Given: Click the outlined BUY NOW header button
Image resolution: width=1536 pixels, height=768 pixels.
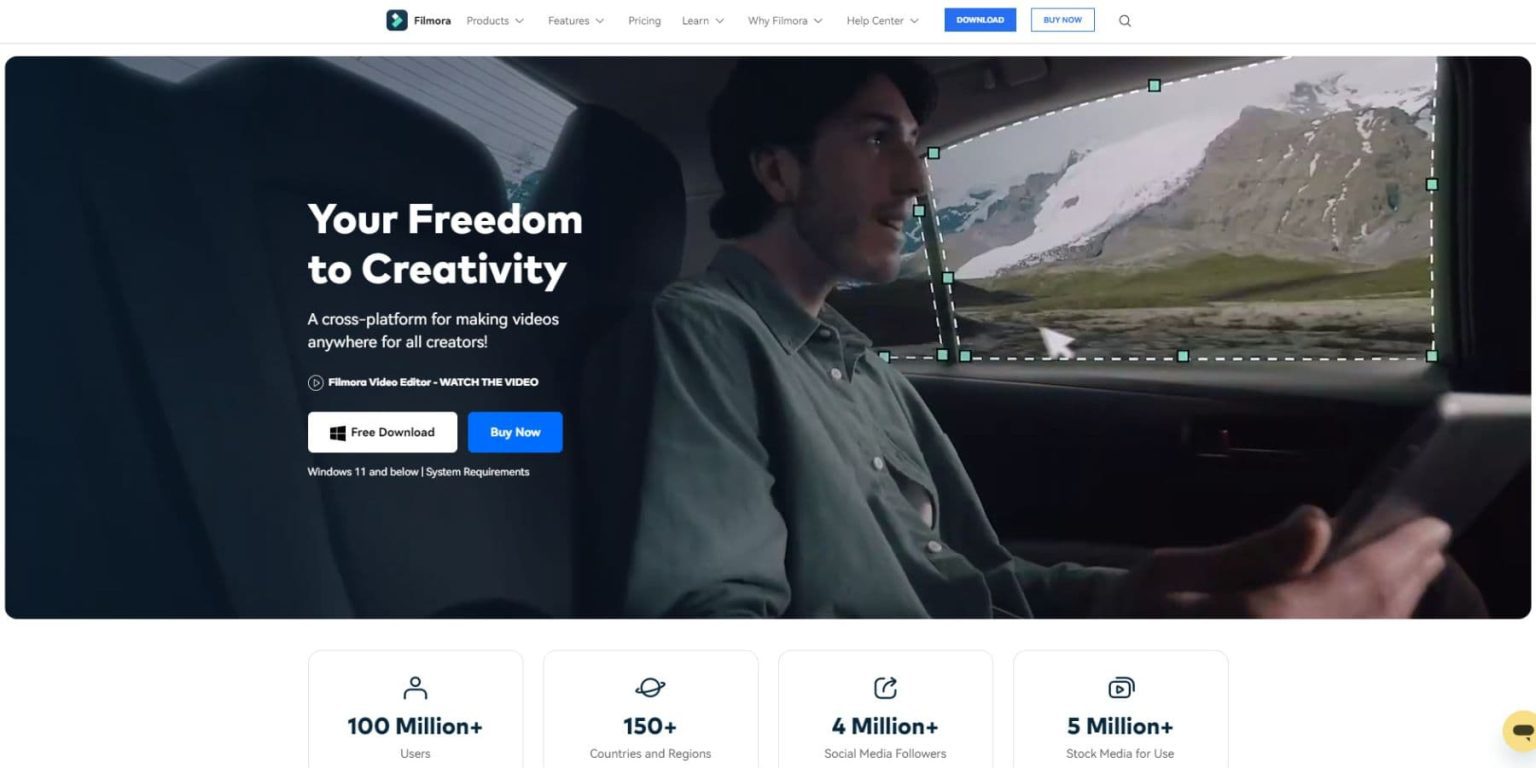Looking at the screenshot, I should coord(1062,20).
